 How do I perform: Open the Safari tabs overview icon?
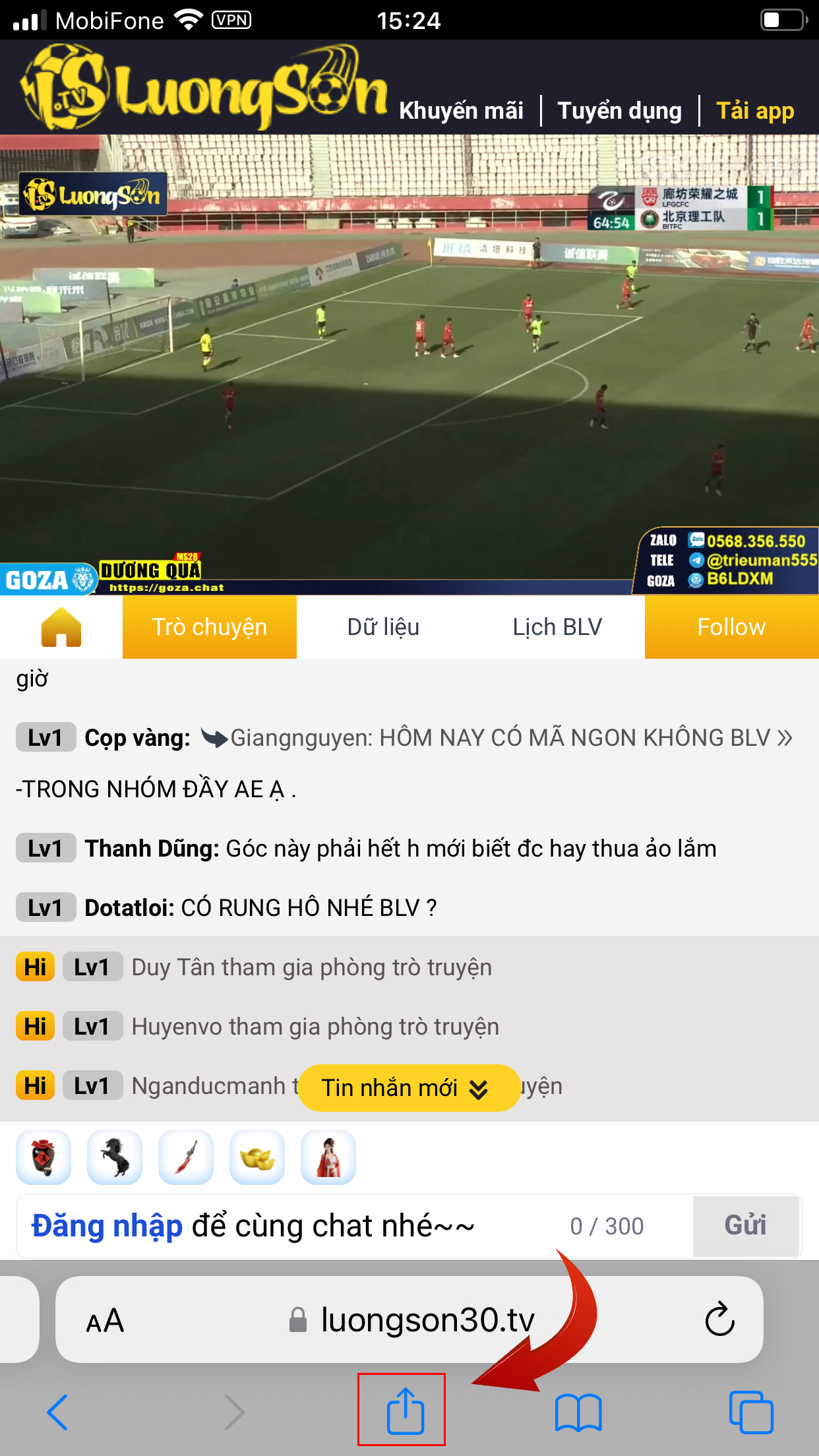(x=751, y=1412)
